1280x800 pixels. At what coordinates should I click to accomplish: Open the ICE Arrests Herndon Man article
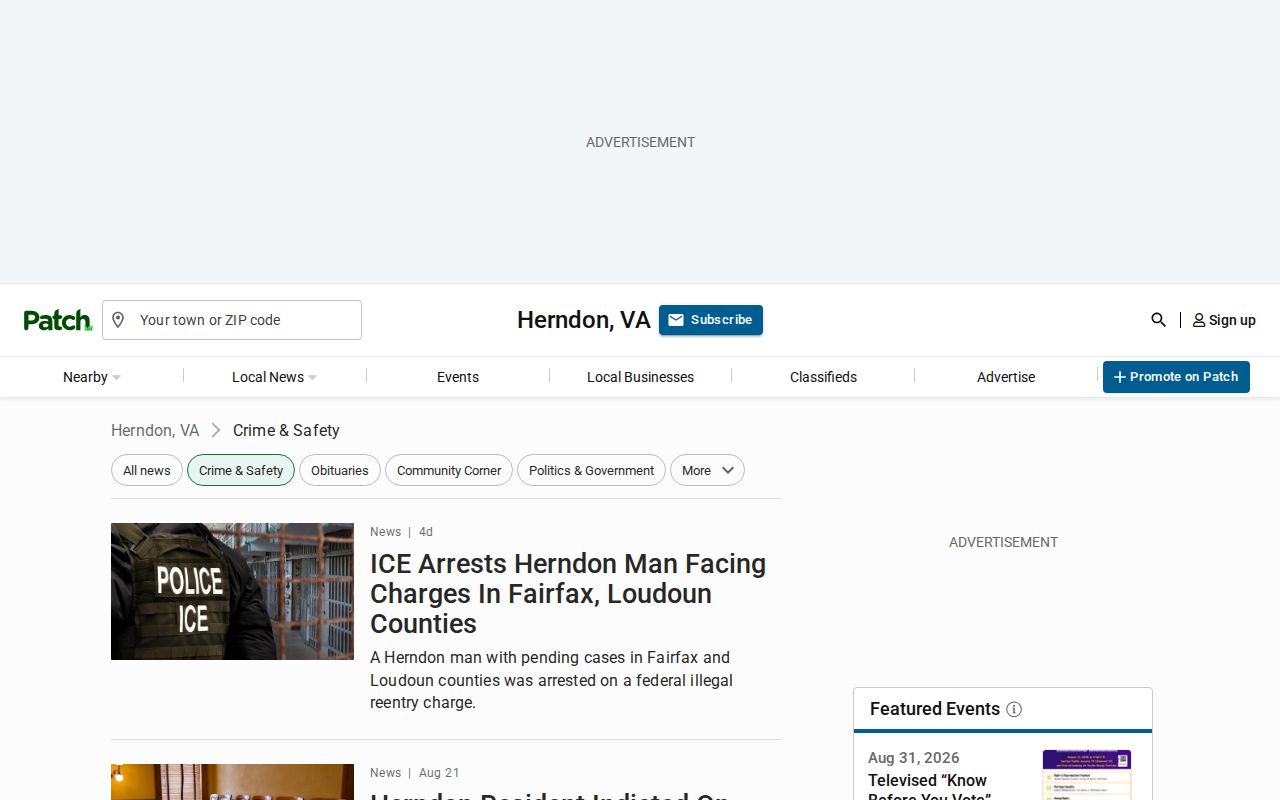[x=568, y=593]
